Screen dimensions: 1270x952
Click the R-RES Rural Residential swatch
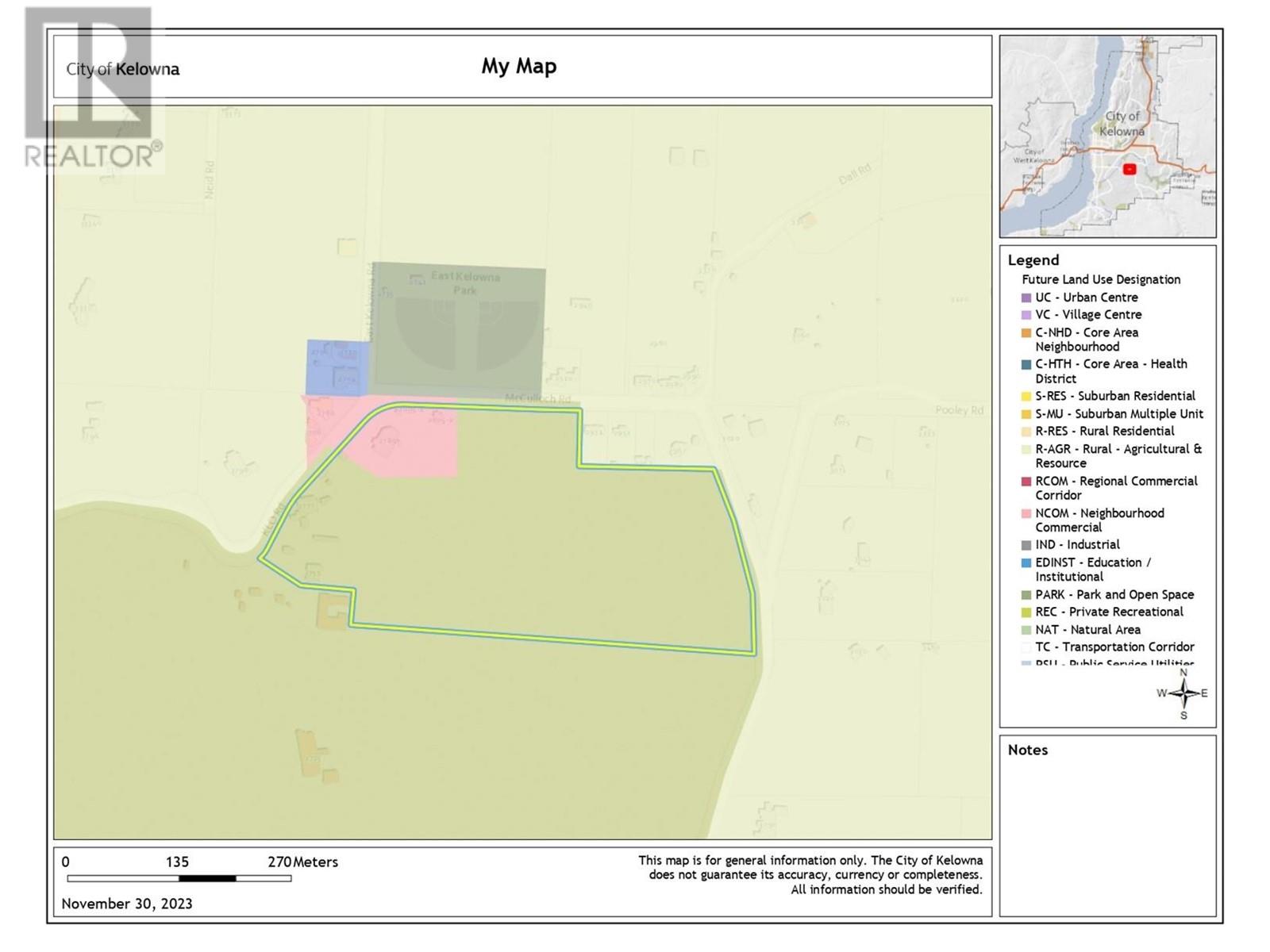coord(1026,432)
